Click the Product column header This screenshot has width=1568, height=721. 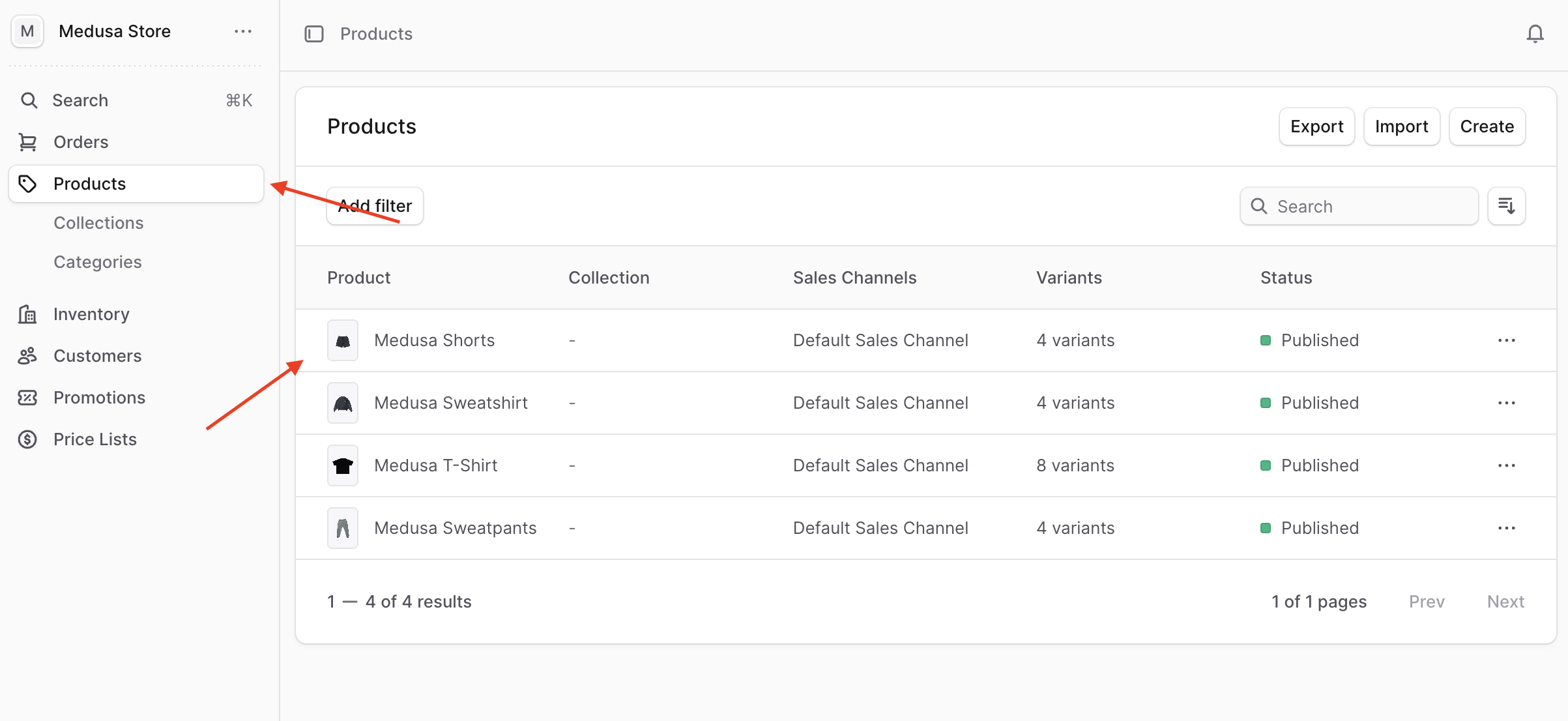[358, 278]
